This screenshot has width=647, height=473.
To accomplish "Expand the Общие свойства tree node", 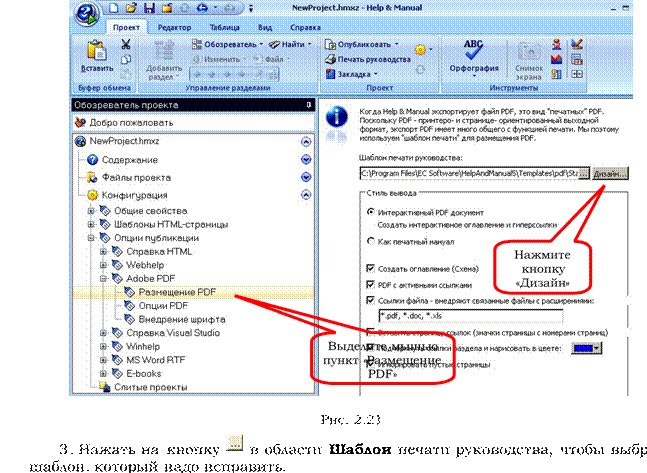I will [91, 211].
